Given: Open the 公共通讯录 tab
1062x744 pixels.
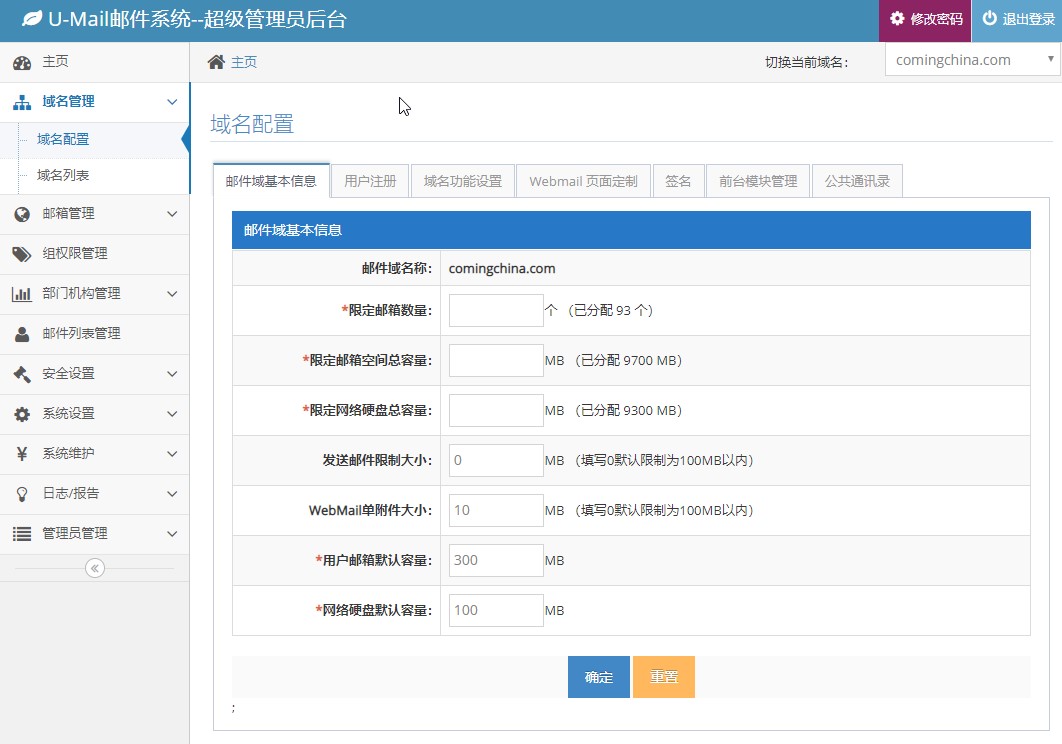Looking at the screenshot, I should point(857,181).
